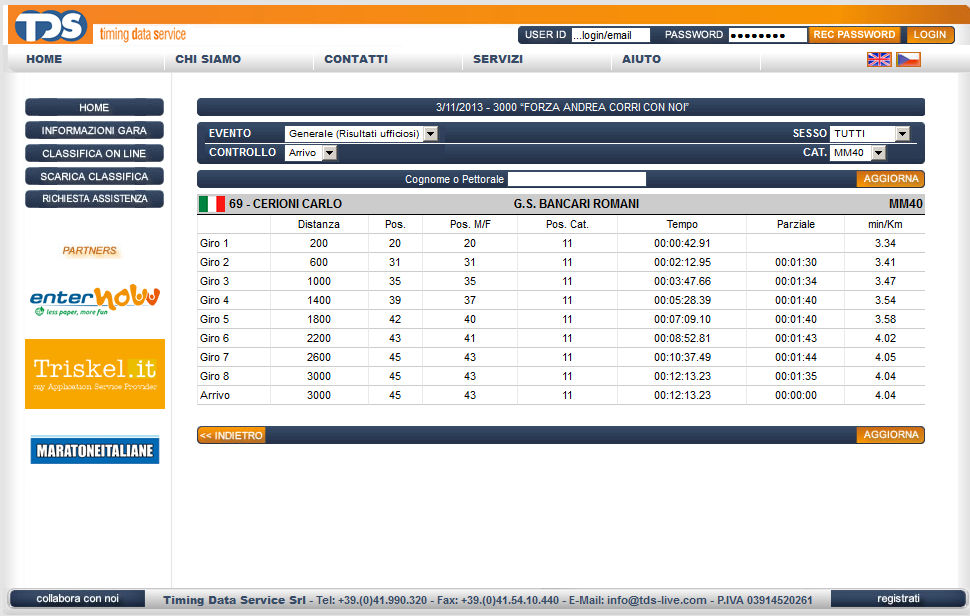Screen dimensions: 970x616
Task: Open the Controllo dropdown set to Arrivo
Action: pyautogui.click(x=311, y=153)
